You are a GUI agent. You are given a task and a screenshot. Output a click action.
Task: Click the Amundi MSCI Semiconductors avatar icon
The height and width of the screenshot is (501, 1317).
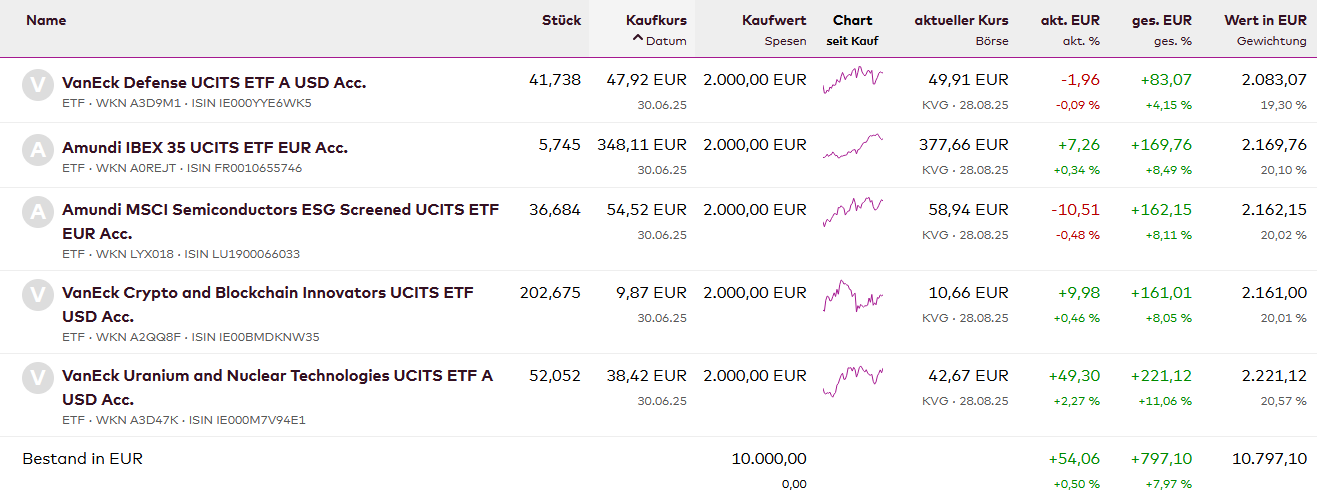pyautogui.click(x=37, y=213)
